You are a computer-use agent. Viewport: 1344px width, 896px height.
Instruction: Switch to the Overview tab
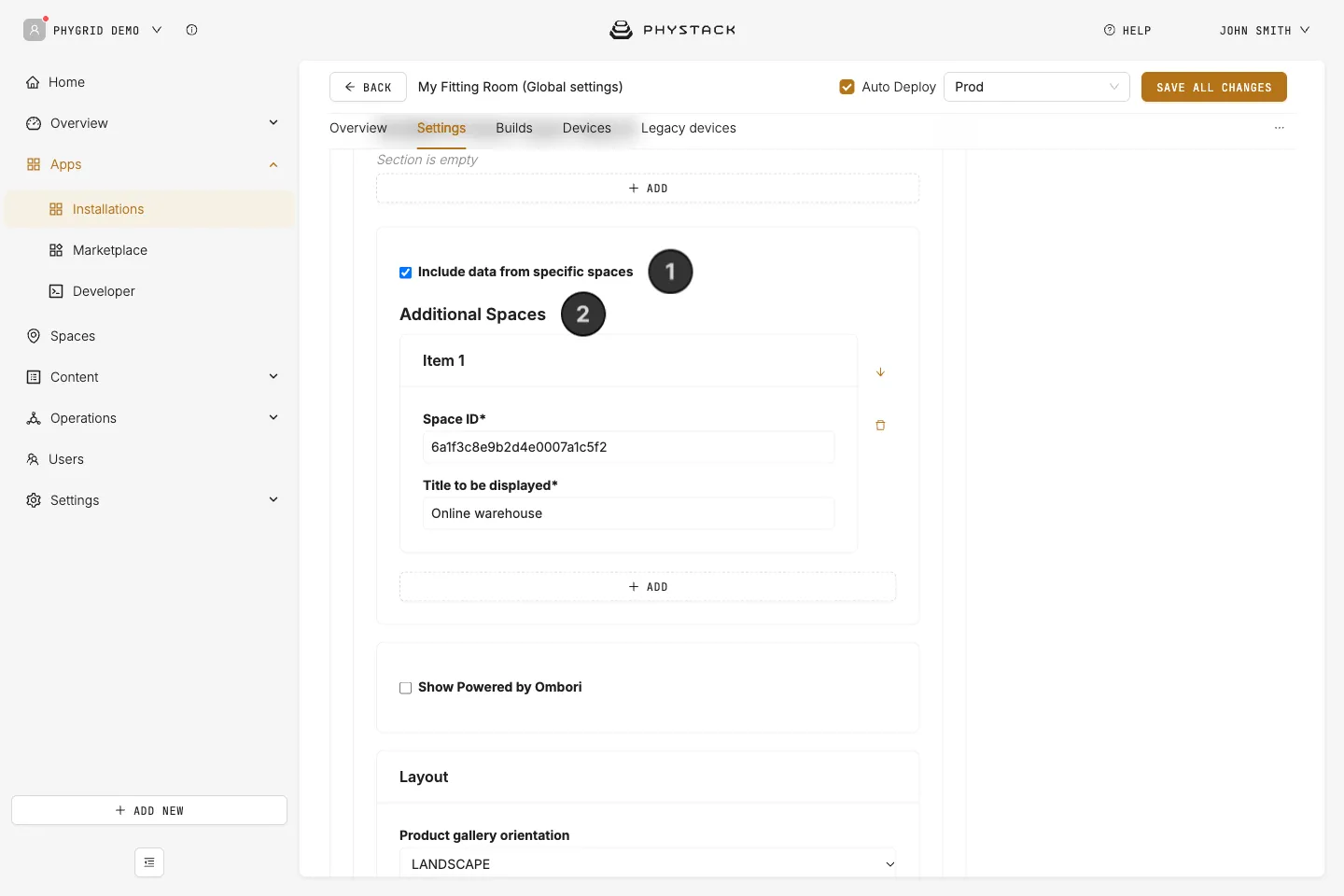click(358, 128)
